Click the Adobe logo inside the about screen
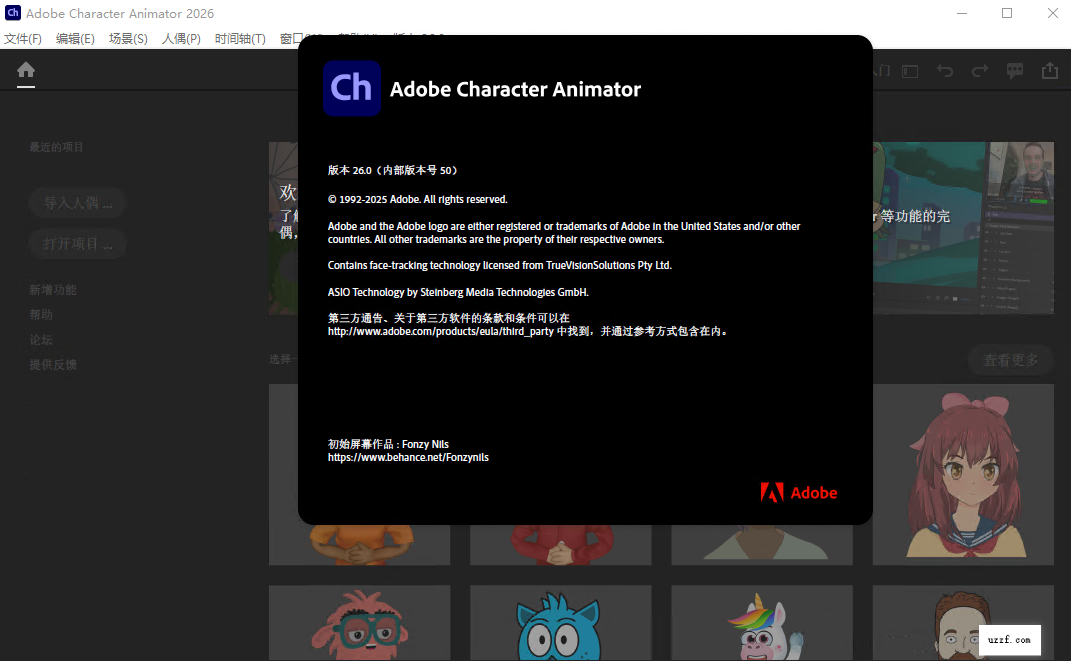This screenshot has width=1071, height=661. tap(798, 492)
